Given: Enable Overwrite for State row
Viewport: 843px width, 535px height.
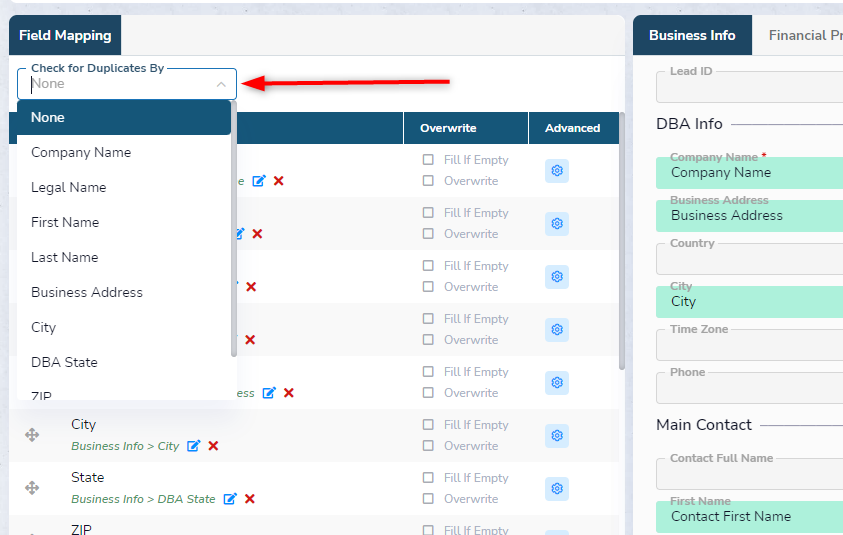Looking at the screenshot, I should (x=428, y=498).
